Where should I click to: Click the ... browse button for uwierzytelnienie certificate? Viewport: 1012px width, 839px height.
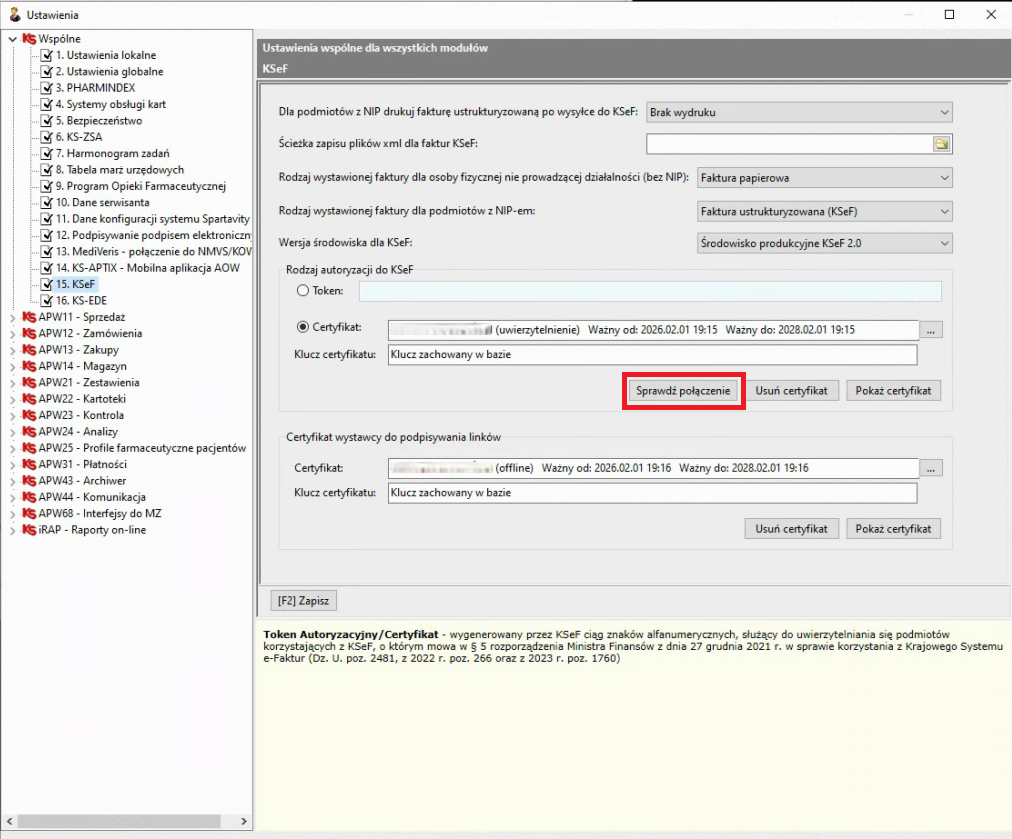click(931, 330)
